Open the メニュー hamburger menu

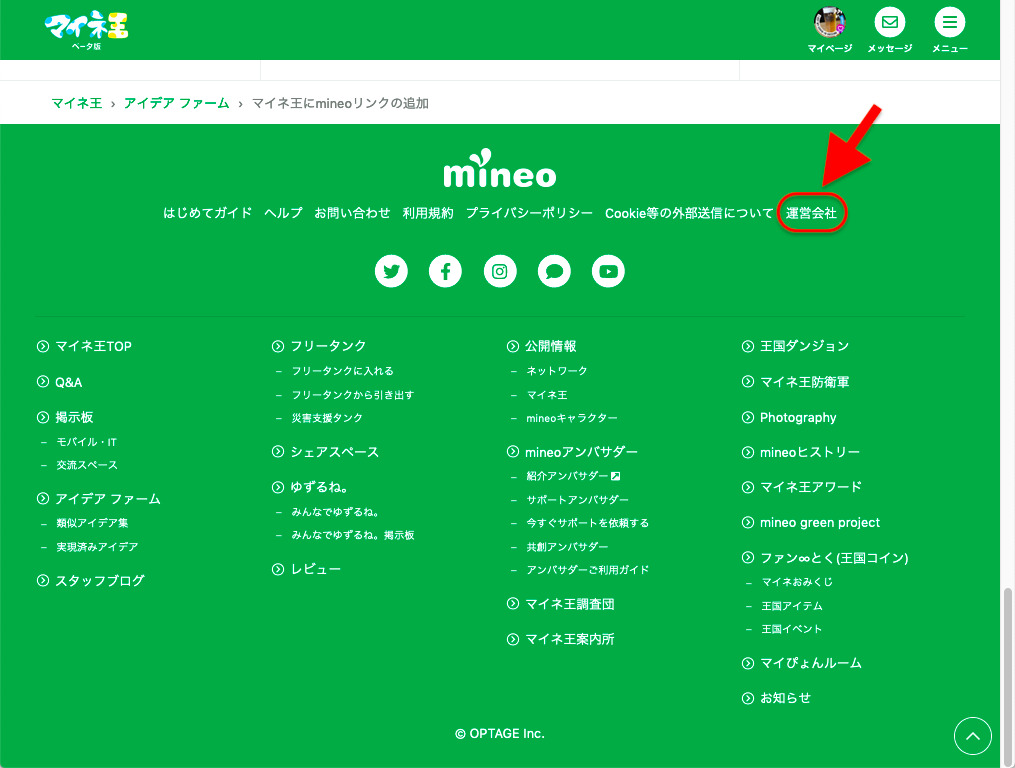949,22
